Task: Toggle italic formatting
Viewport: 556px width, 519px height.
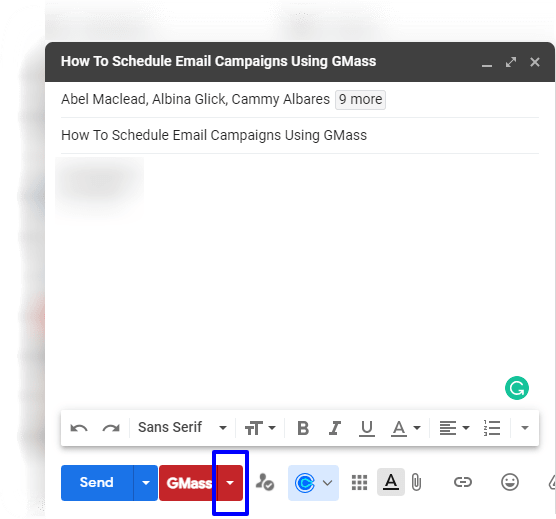Action: pyautogui.click(x=334, y=428)
